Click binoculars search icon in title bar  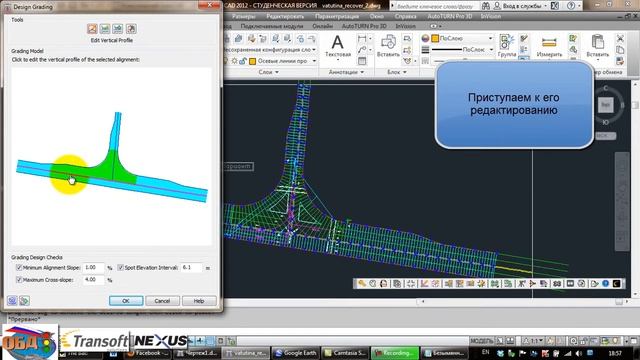486,6
